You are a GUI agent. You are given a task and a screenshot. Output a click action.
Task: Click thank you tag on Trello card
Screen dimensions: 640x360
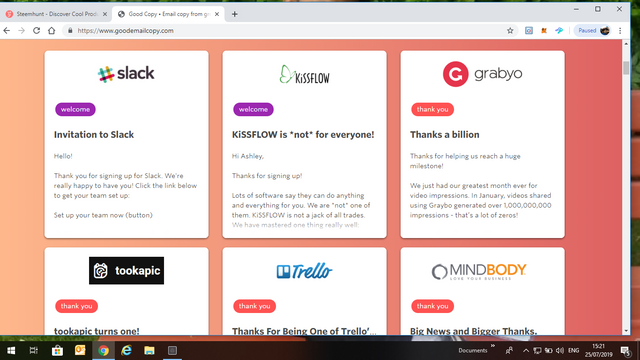254,306
